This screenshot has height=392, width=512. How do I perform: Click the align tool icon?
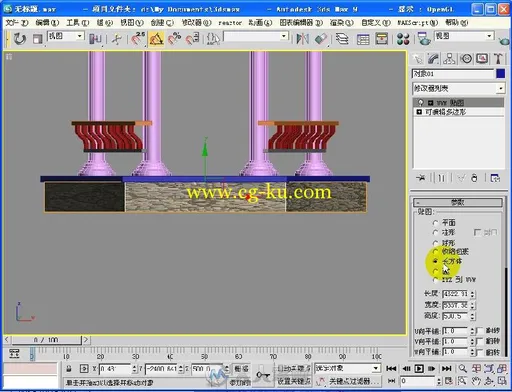tap(321, 39)
